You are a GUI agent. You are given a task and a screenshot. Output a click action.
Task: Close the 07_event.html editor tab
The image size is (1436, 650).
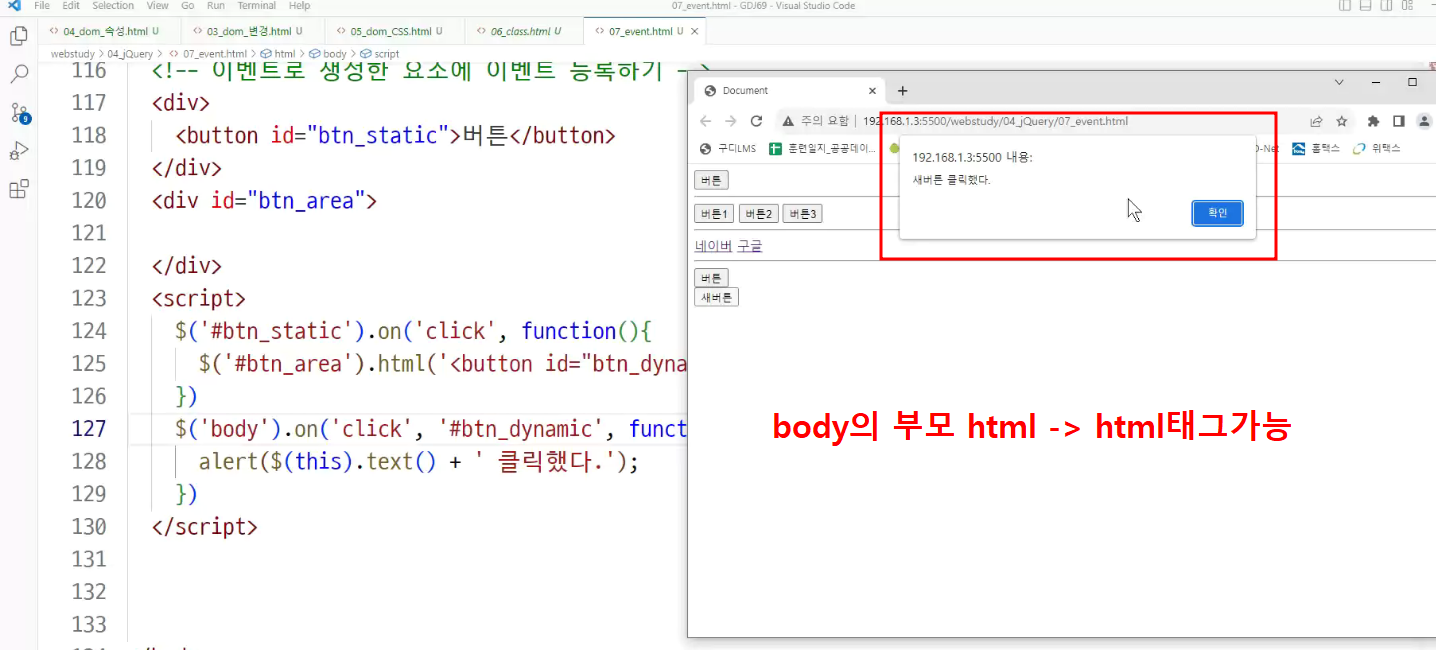(694, 31)
